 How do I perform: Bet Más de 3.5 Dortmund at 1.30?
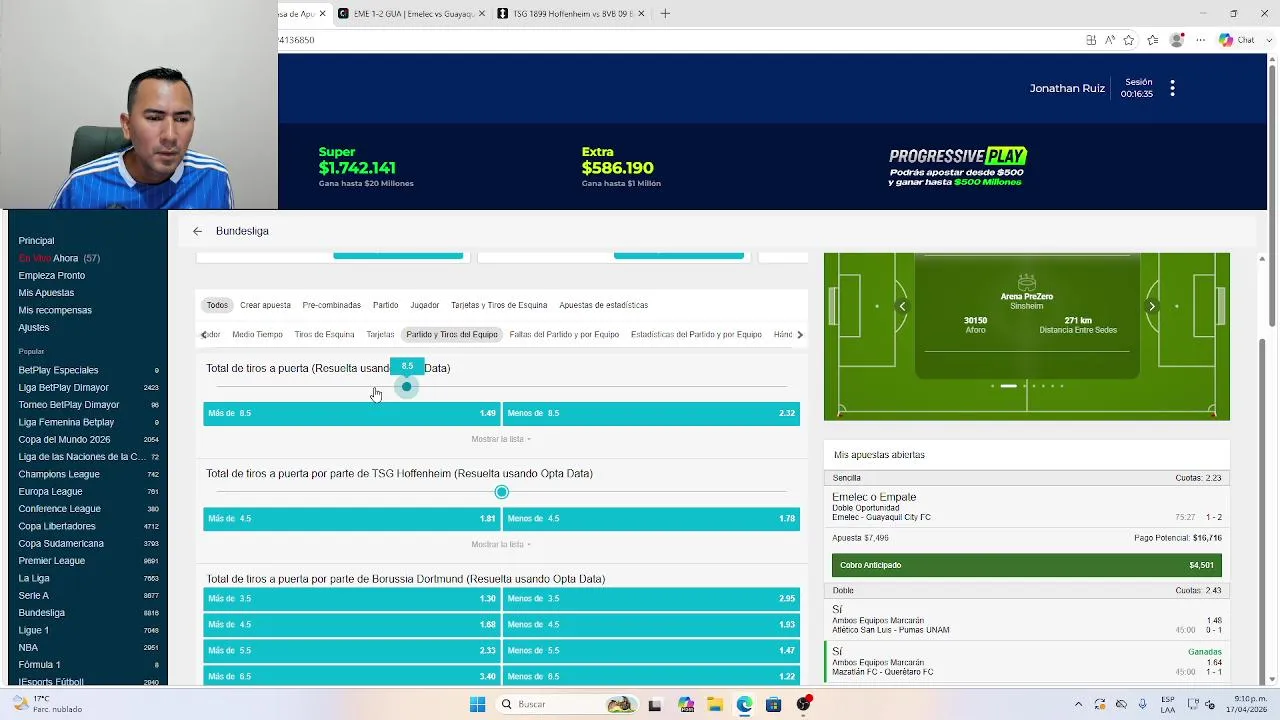click(351, 599)
